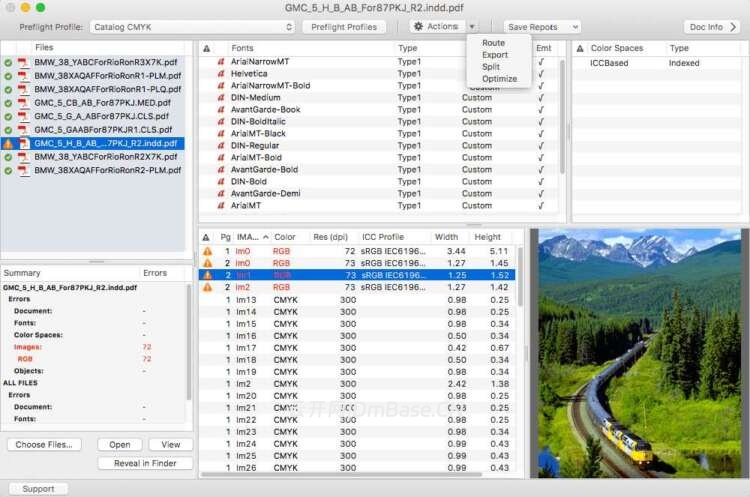750x497 pixels.
Task: Open Save Reports dropdown
Action: (x=542, y=27)
